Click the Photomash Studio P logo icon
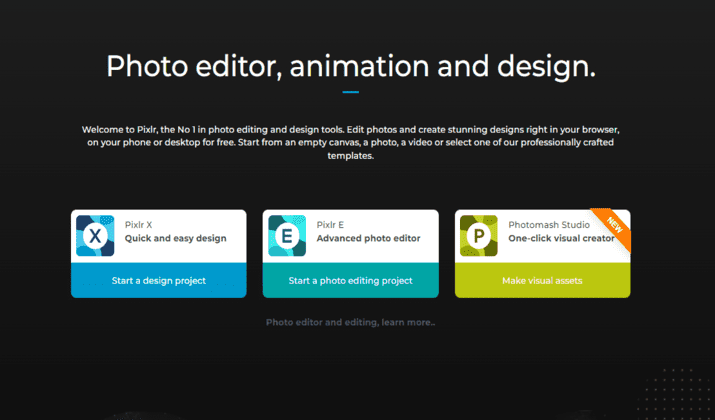The height and width of the screenshot is (420, 715). [x=479, y=236]
